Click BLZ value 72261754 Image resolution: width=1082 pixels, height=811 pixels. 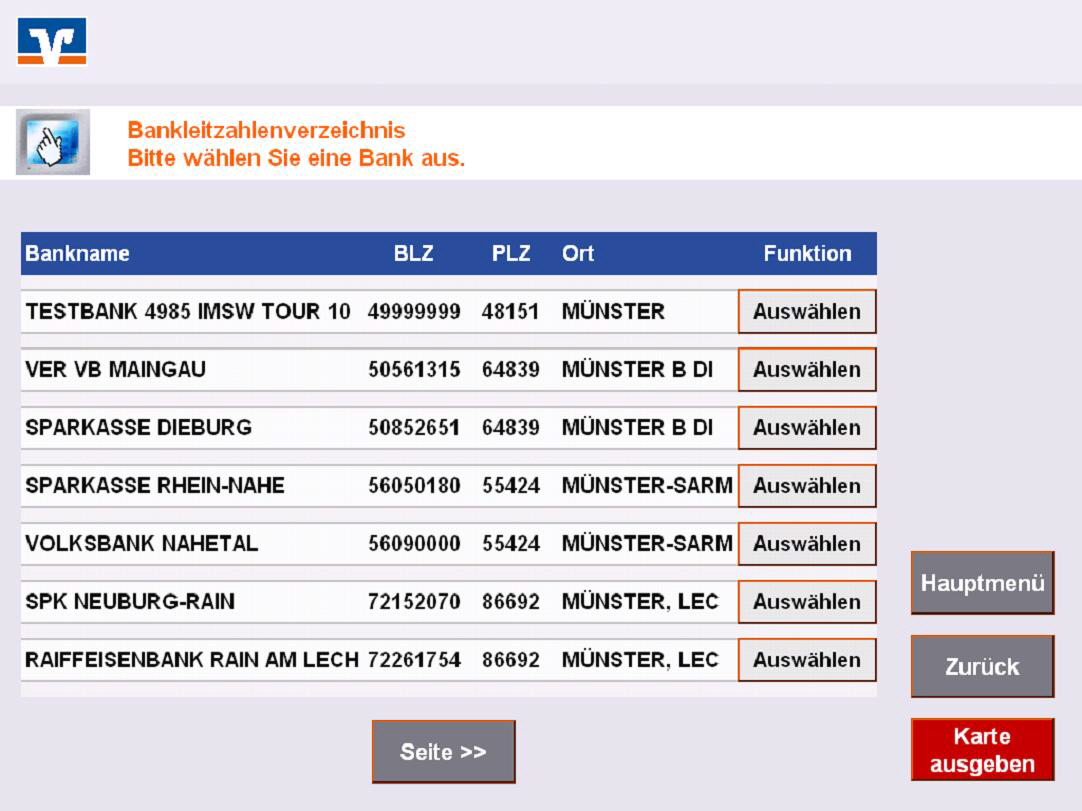click(x=414, y=659)
